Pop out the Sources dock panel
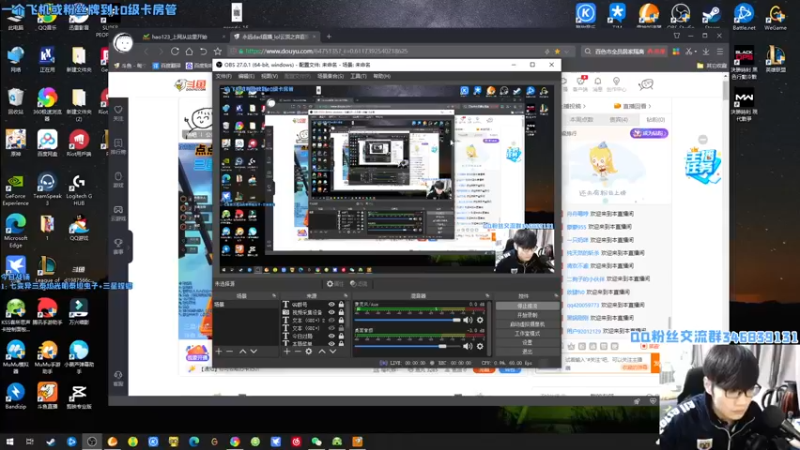This screenshot has height=450, width=800. coord(345,296)
